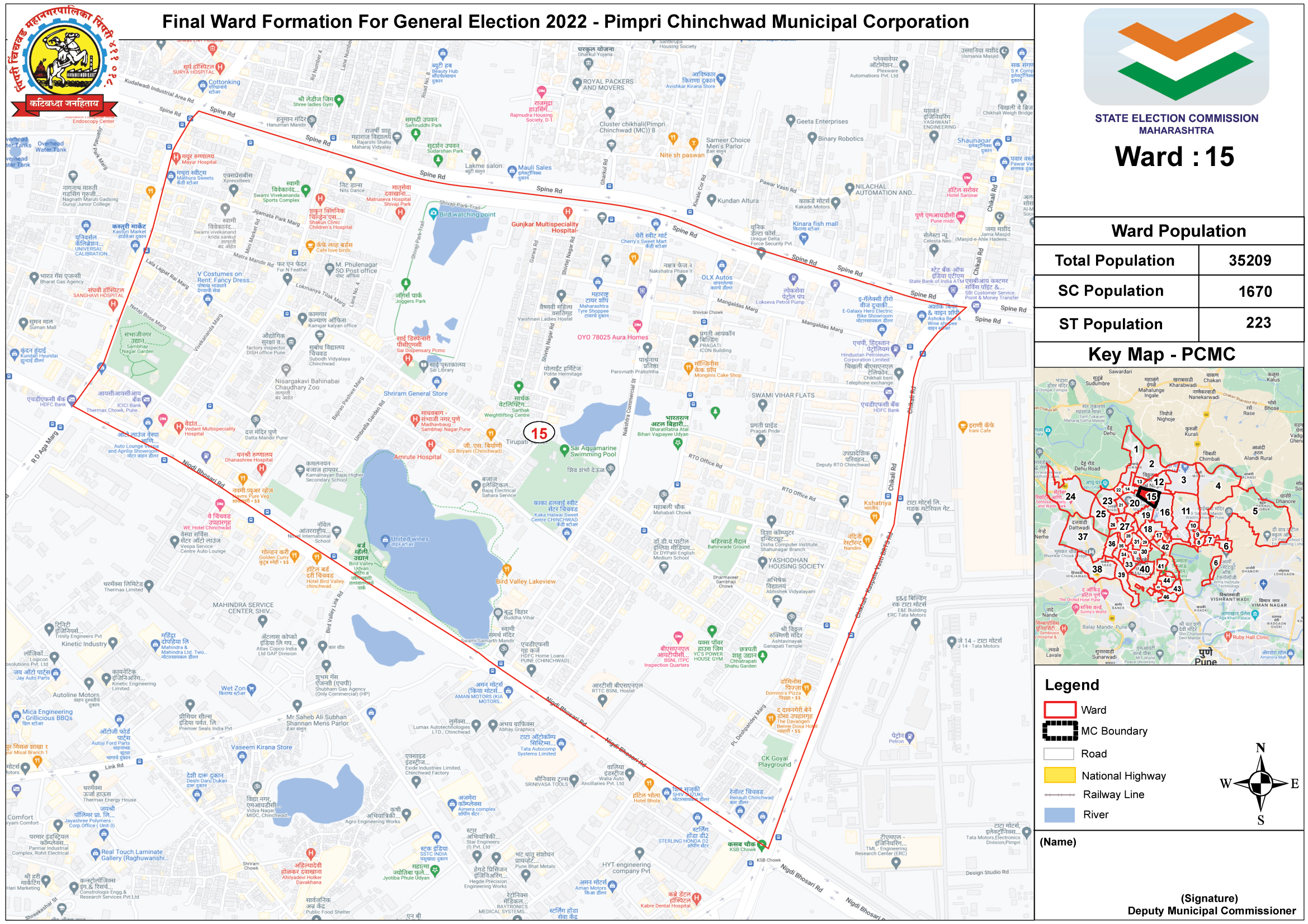The width and height of the screenshot is (1308, 924).
Task: Click the Cottonking store pin
Action: (202, 86)
